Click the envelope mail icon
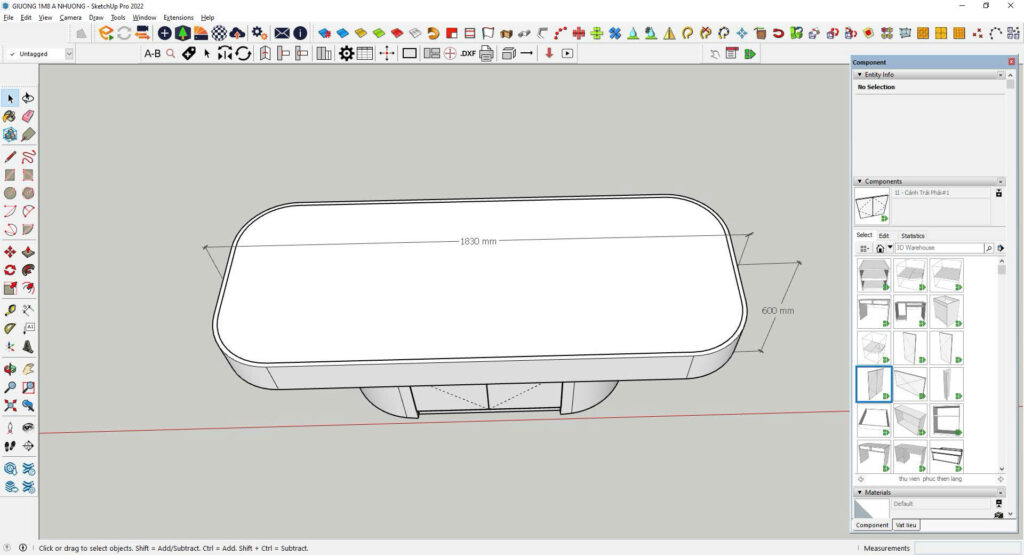 pos(282,33)
